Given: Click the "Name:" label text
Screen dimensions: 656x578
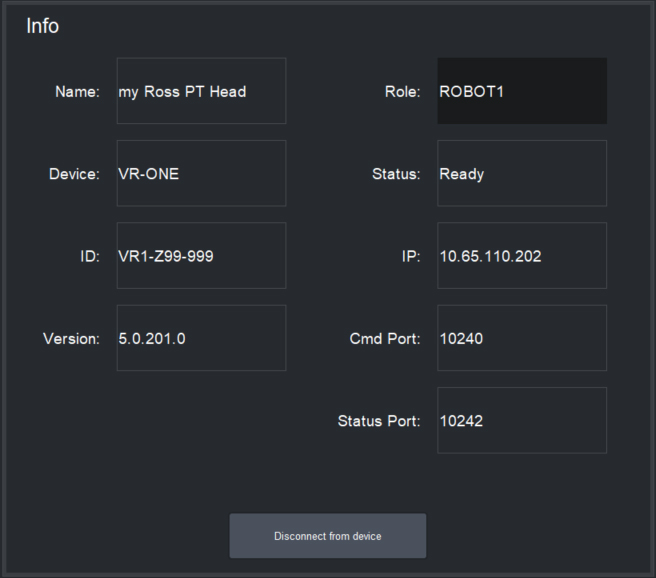Looking at the screenshot, I should click(x=77, y=92).
